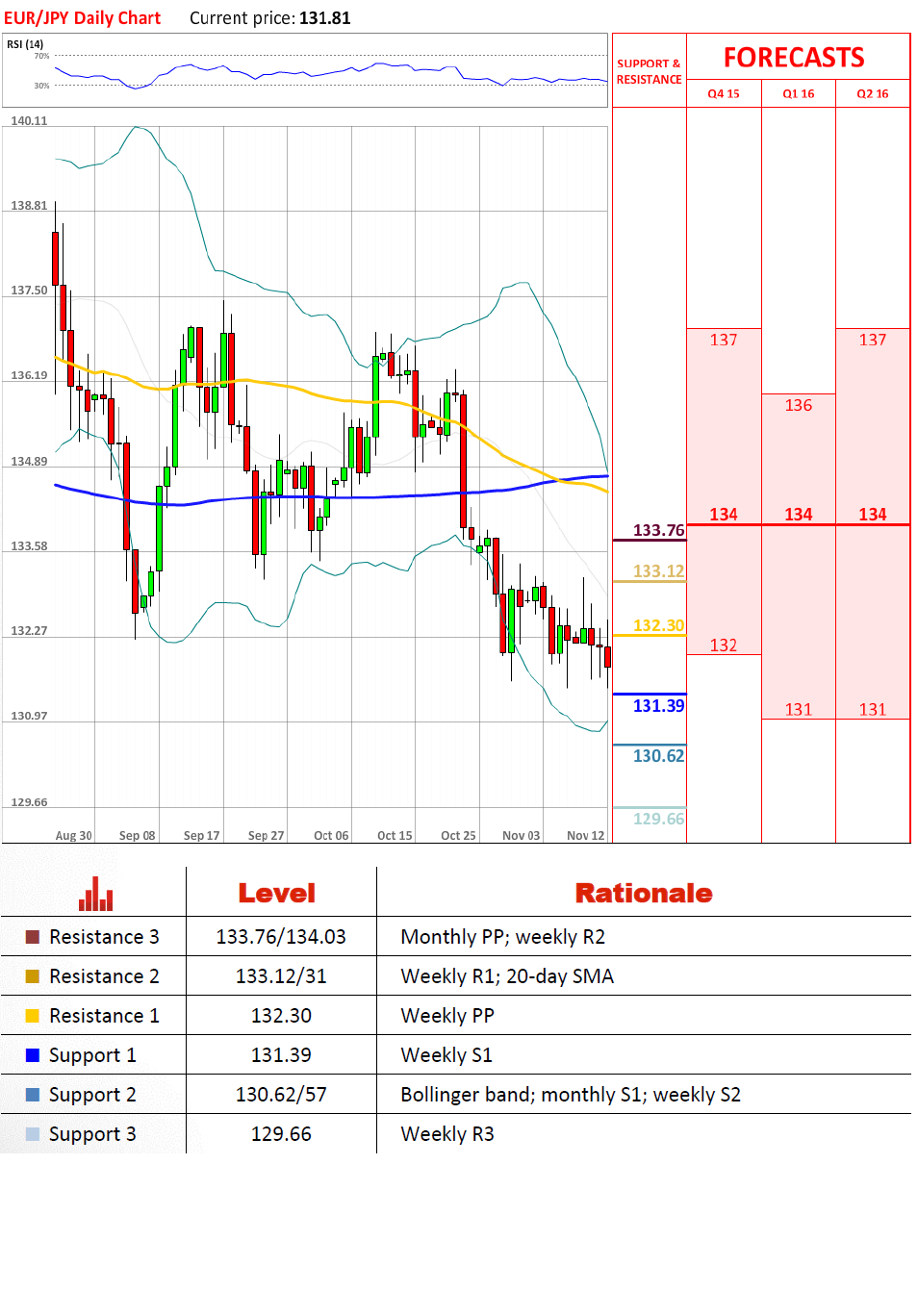Select the Q1 16 forecast column header
Screen dimensions: 918x1316
(799, 93)
